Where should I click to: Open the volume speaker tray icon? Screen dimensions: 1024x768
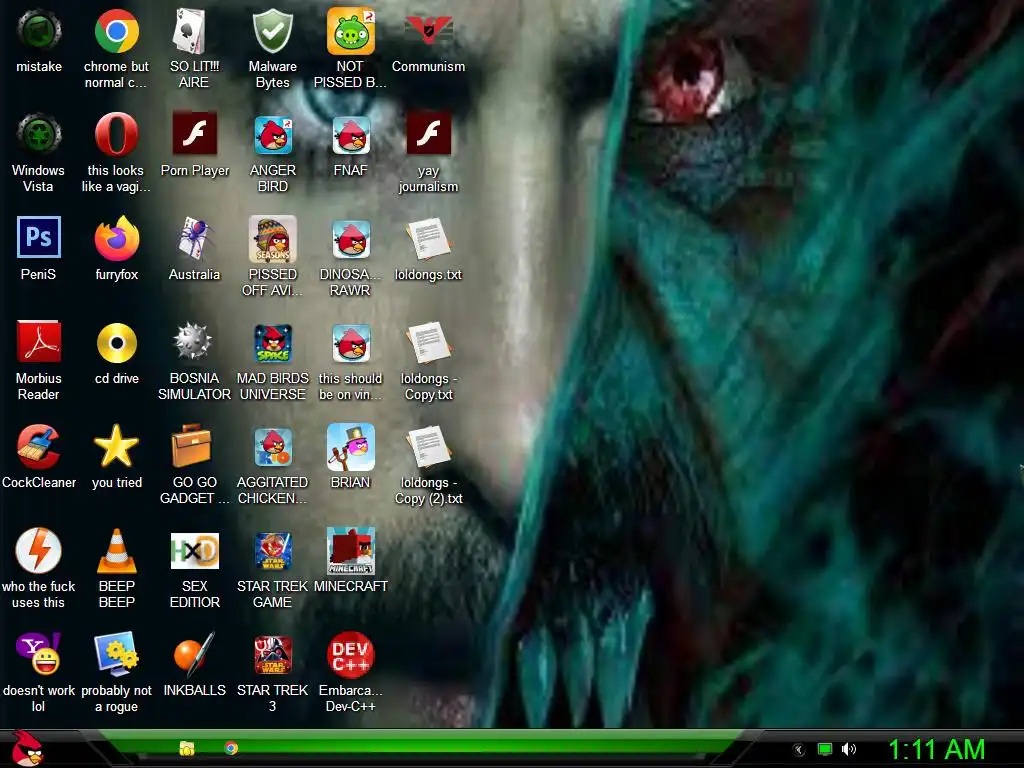coord(848,750)
